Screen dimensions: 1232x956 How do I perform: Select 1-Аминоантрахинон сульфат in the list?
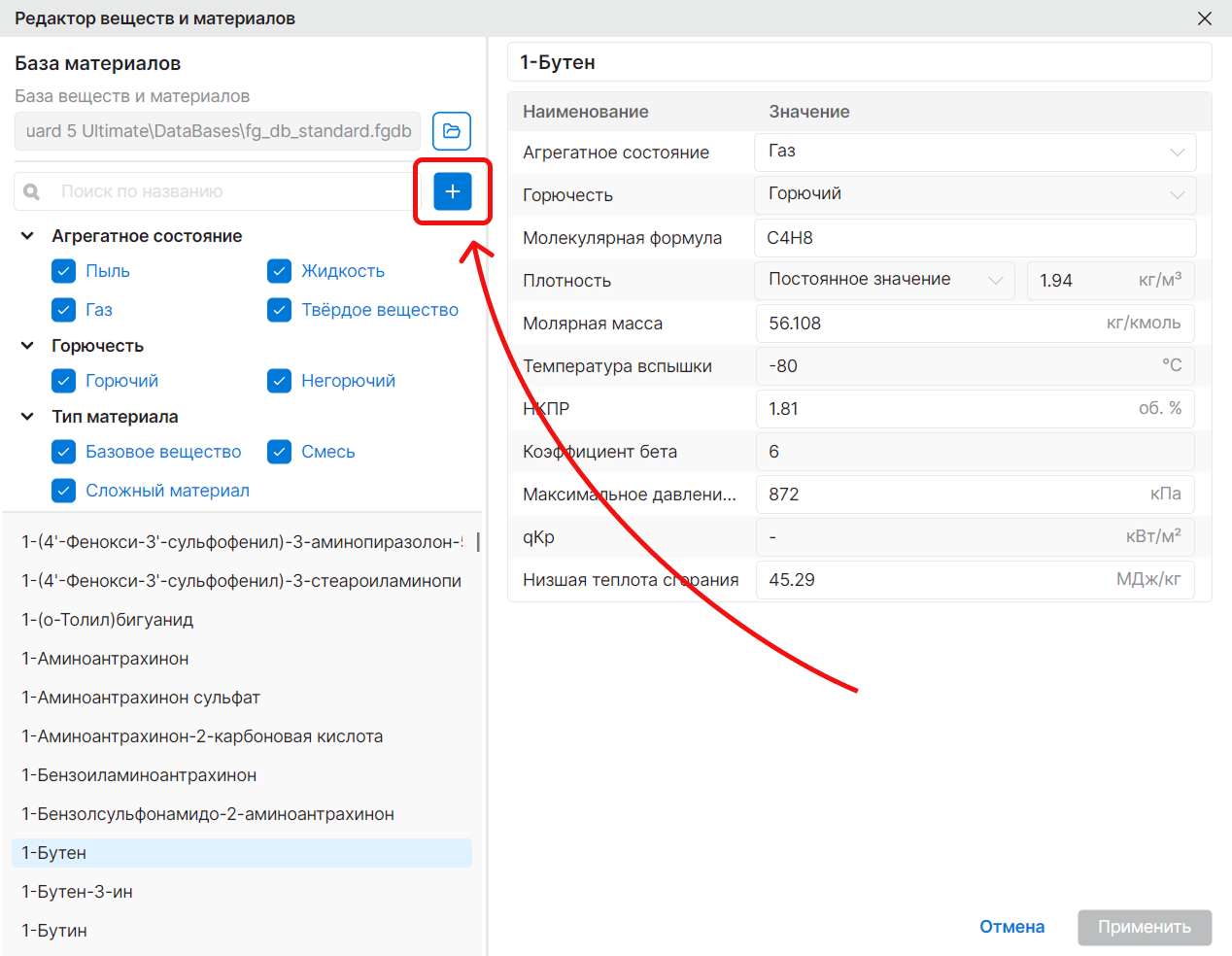[242, 698]
